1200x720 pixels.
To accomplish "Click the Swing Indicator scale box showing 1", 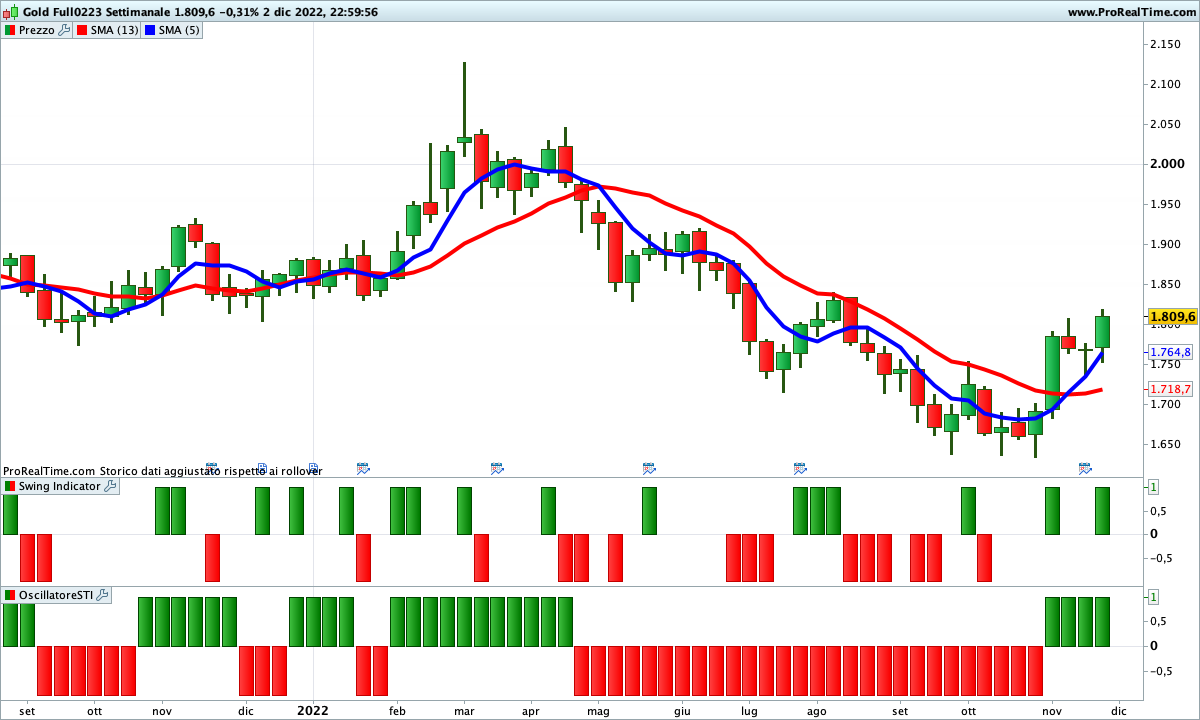I will pyautogui.click(x=1153, y=487).
